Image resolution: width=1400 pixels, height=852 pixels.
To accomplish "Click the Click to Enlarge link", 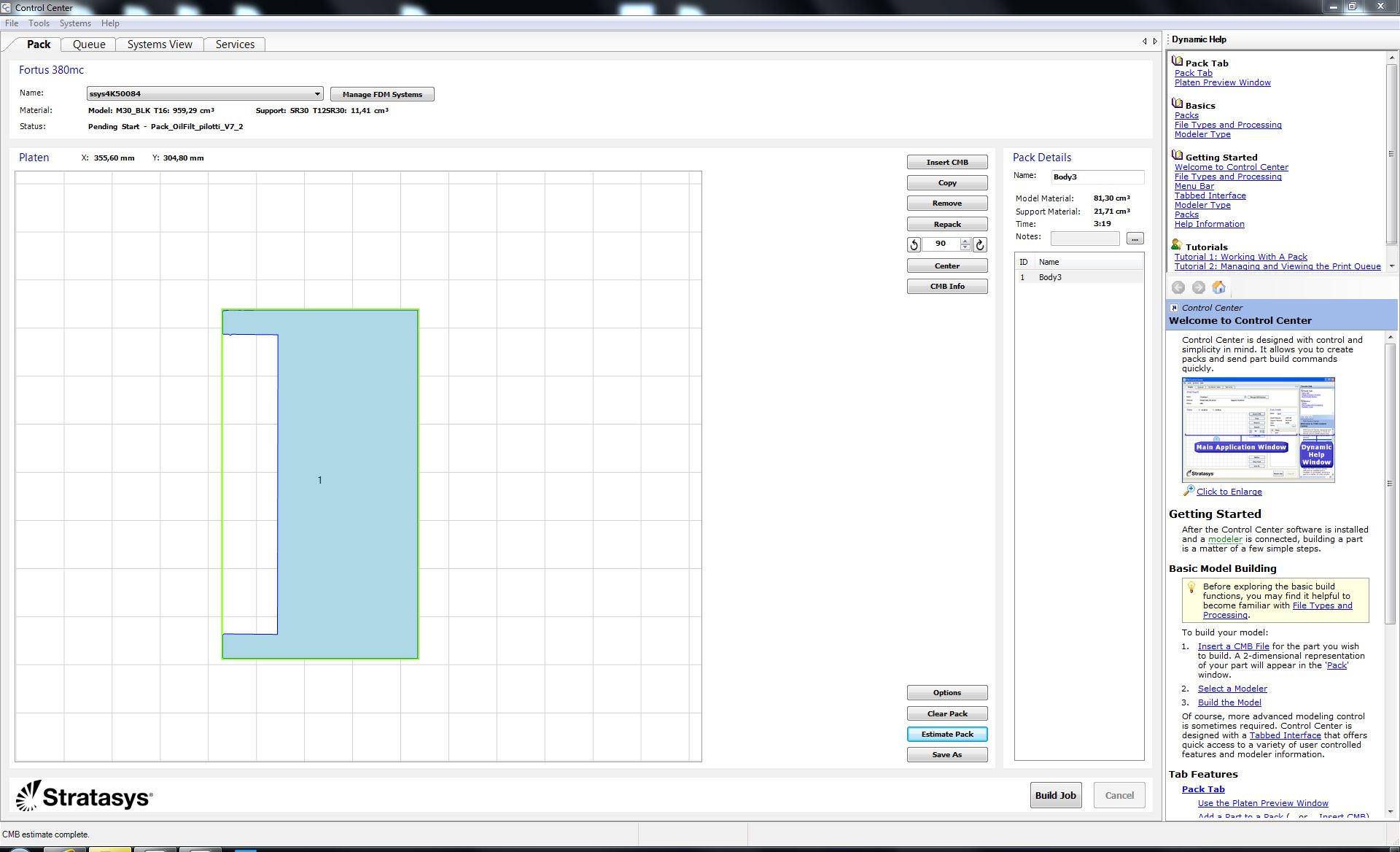I will 1229,492.
